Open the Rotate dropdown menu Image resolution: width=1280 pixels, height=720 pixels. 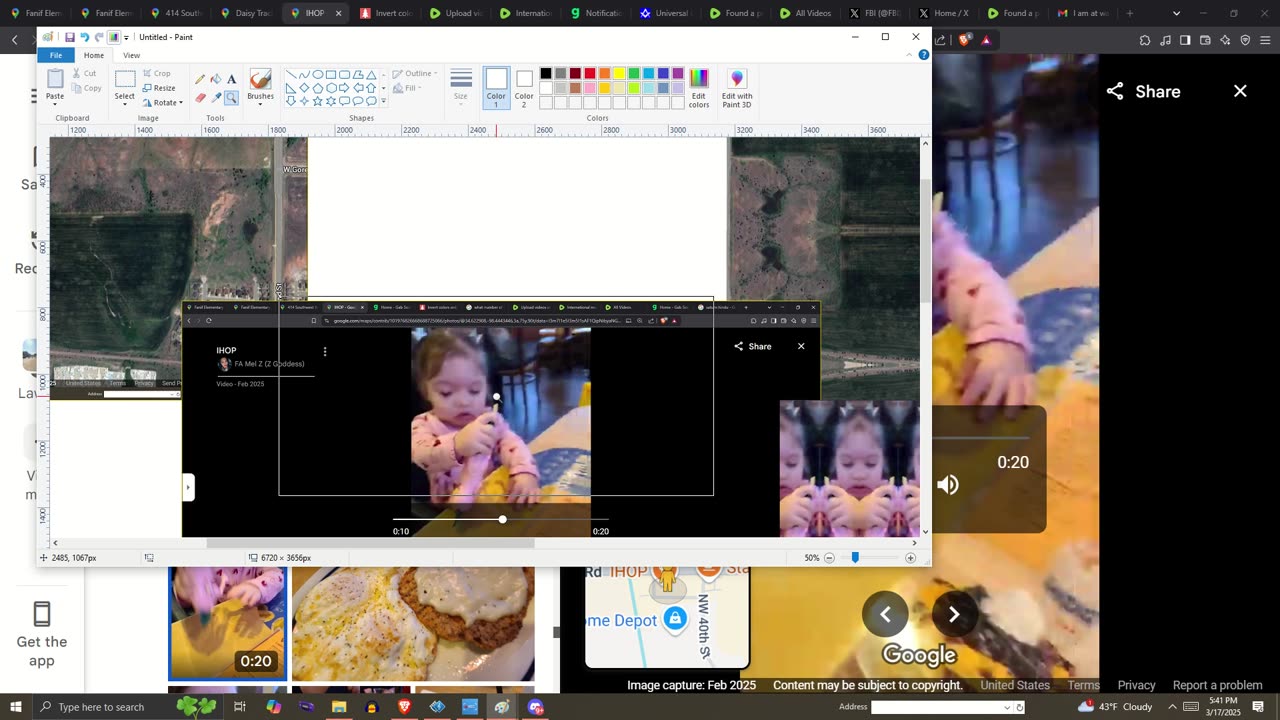click(x=162, y=102)
